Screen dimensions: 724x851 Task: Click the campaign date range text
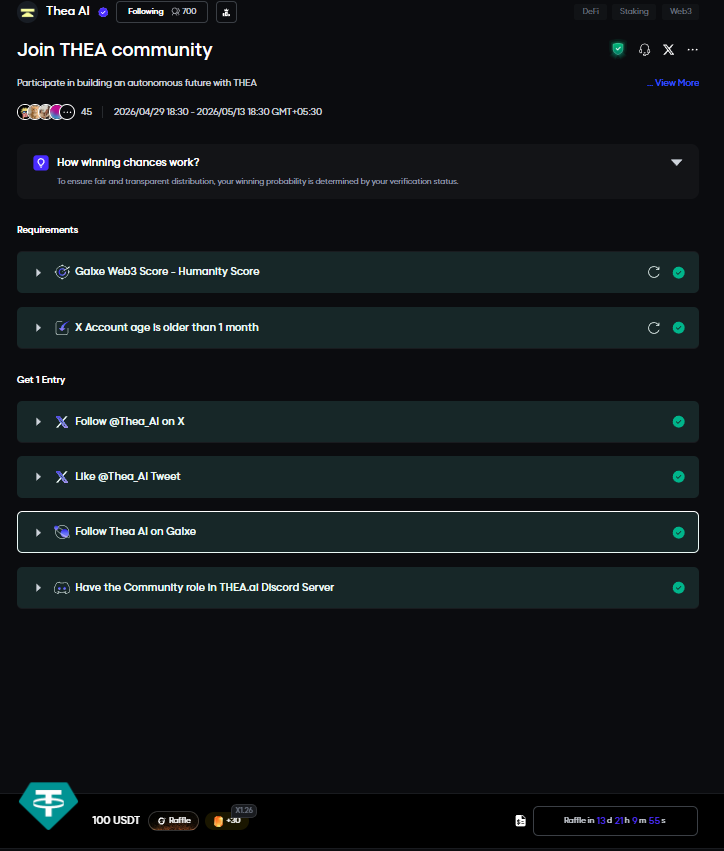218,112
